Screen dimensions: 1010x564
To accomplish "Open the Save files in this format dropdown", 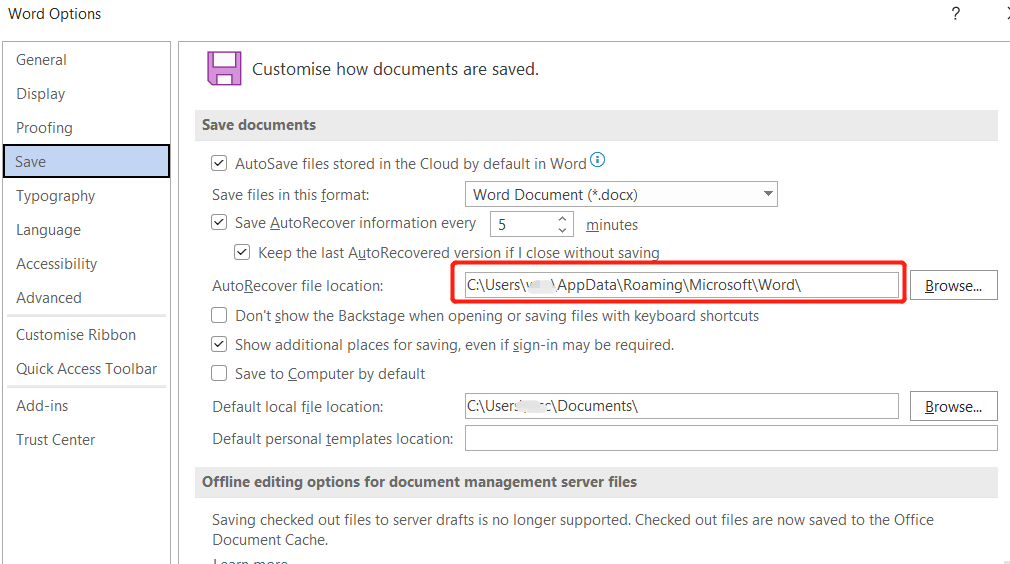I will coord(621,194).
